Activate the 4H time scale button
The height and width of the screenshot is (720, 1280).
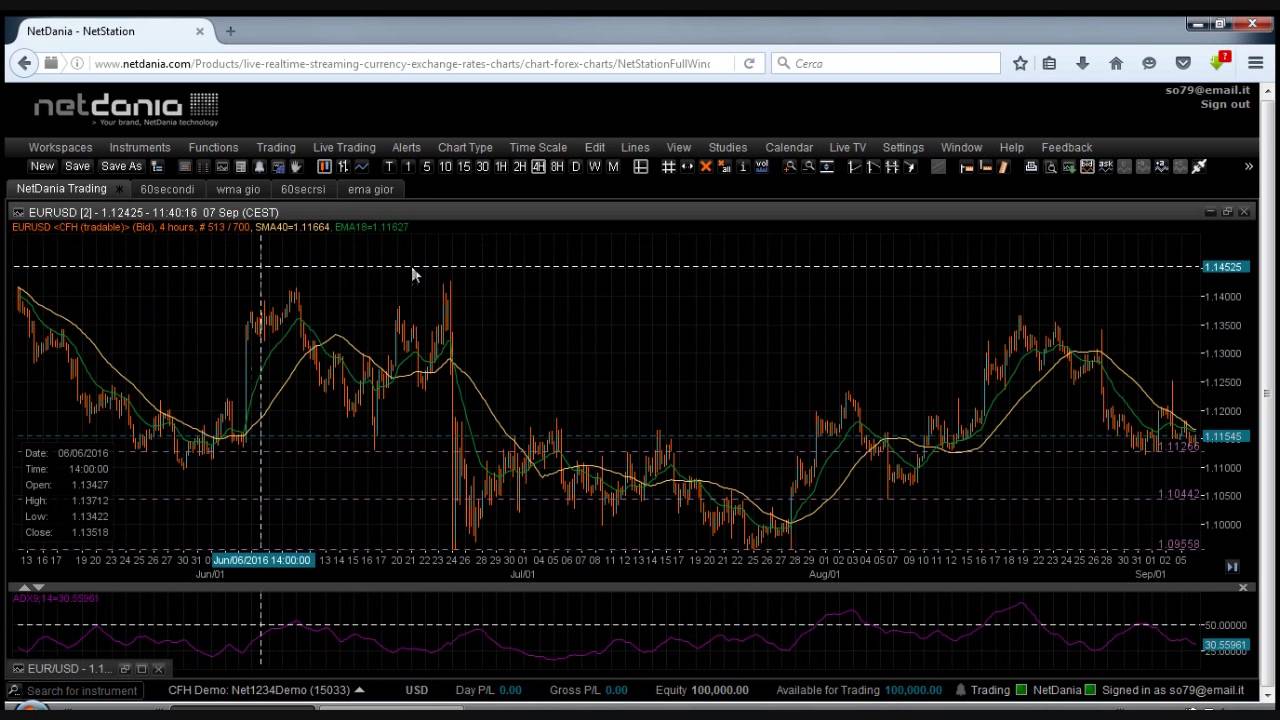(538, 166)
